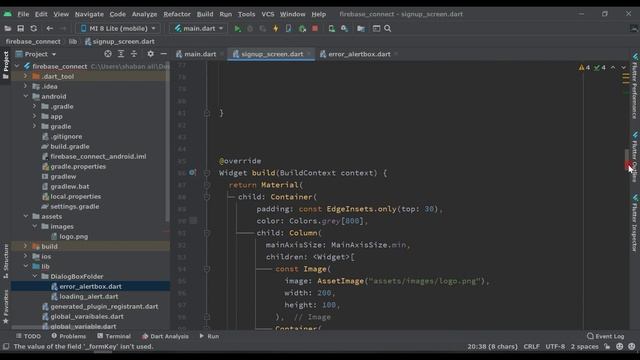Select signup_screen.dart editor tab

click(x=272, y=54)
